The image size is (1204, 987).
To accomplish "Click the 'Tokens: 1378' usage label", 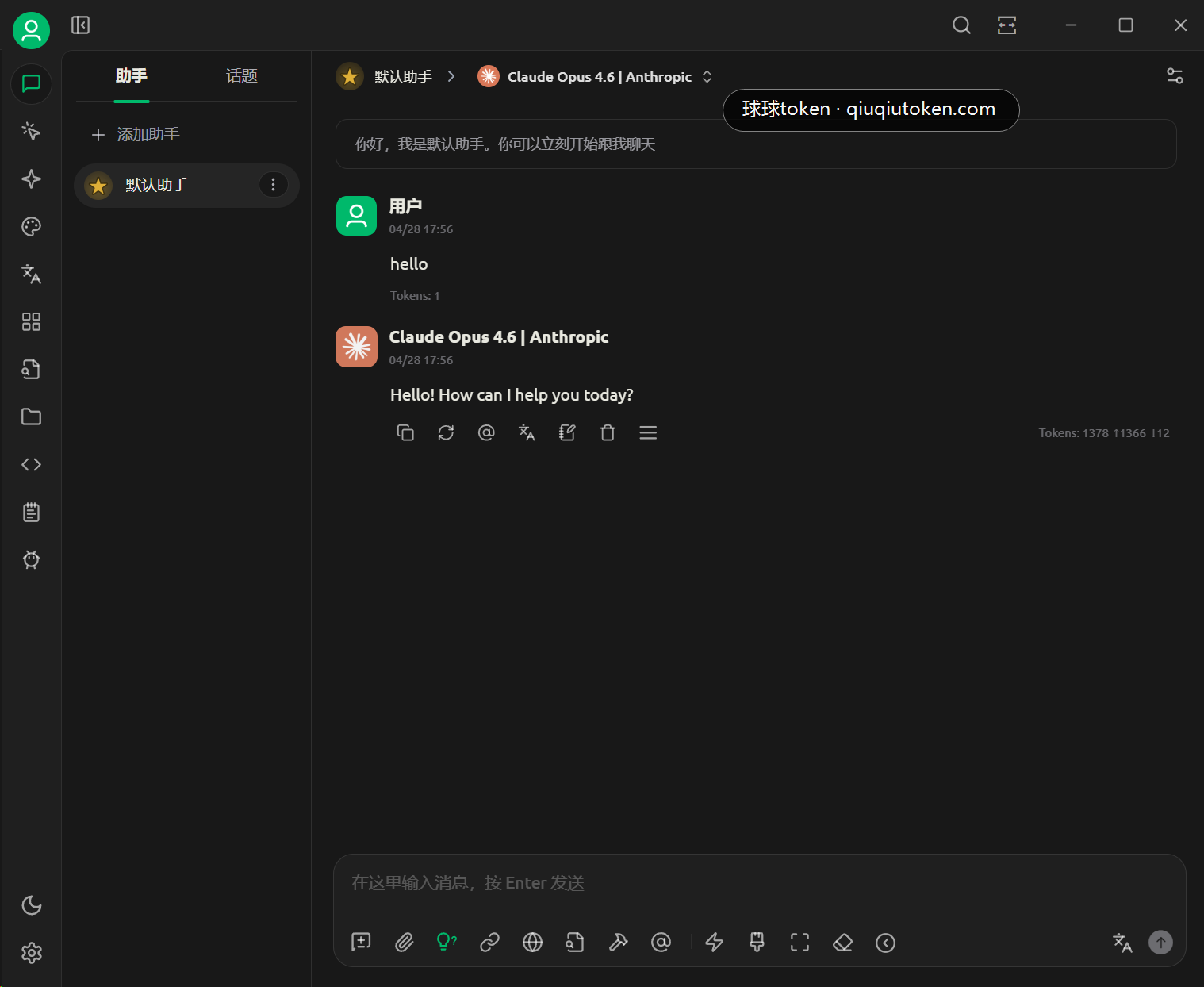I will 1104,433.
